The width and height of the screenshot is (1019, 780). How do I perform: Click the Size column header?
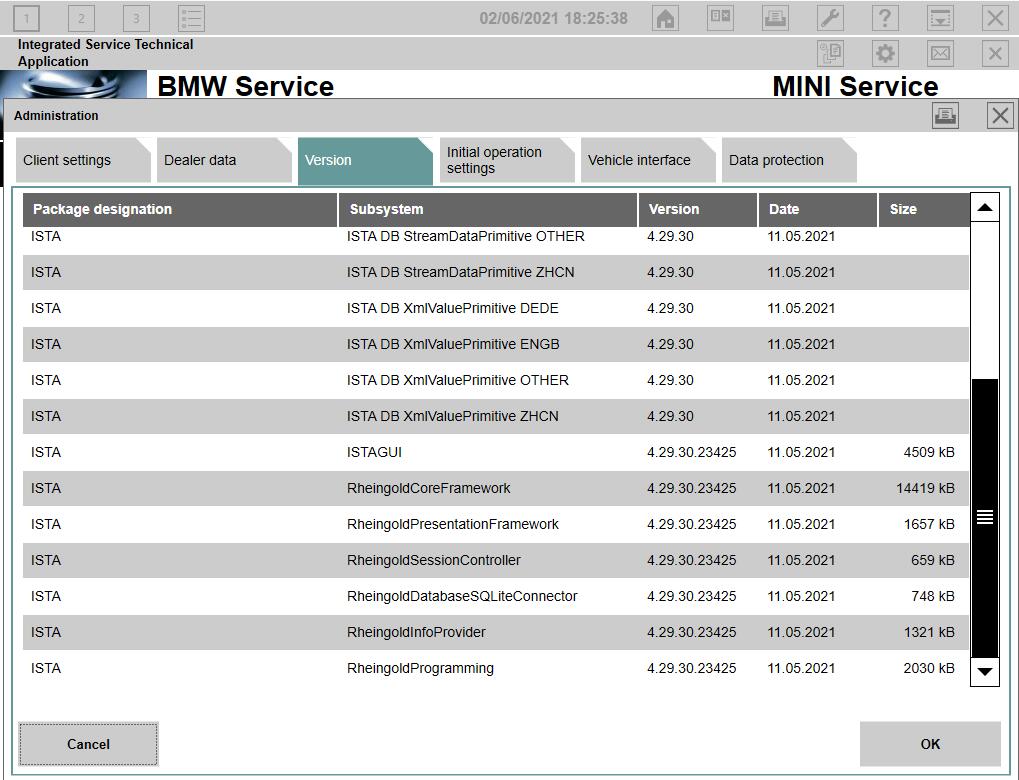(x=923, y=209)
